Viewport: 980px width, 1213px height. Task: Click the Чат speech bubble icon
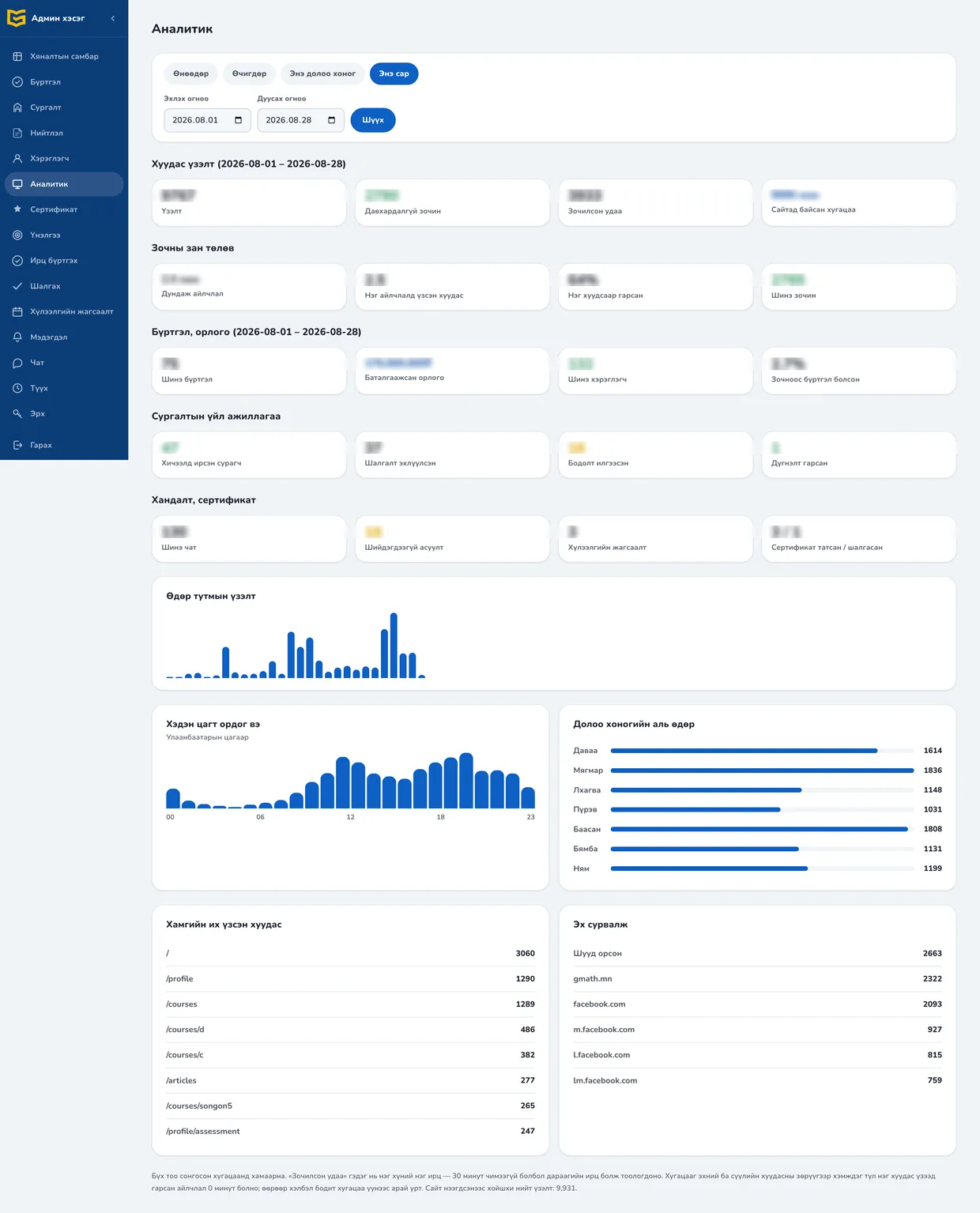pos(17,363)
